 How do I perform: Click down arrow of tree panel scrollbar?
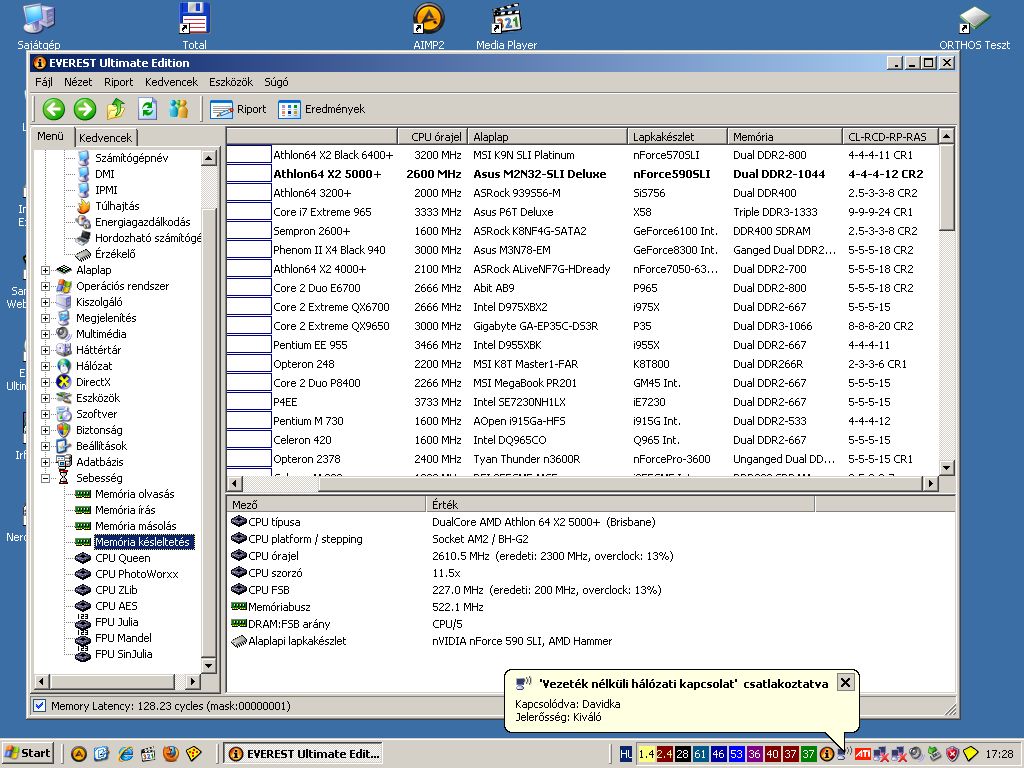coord(208,665)
